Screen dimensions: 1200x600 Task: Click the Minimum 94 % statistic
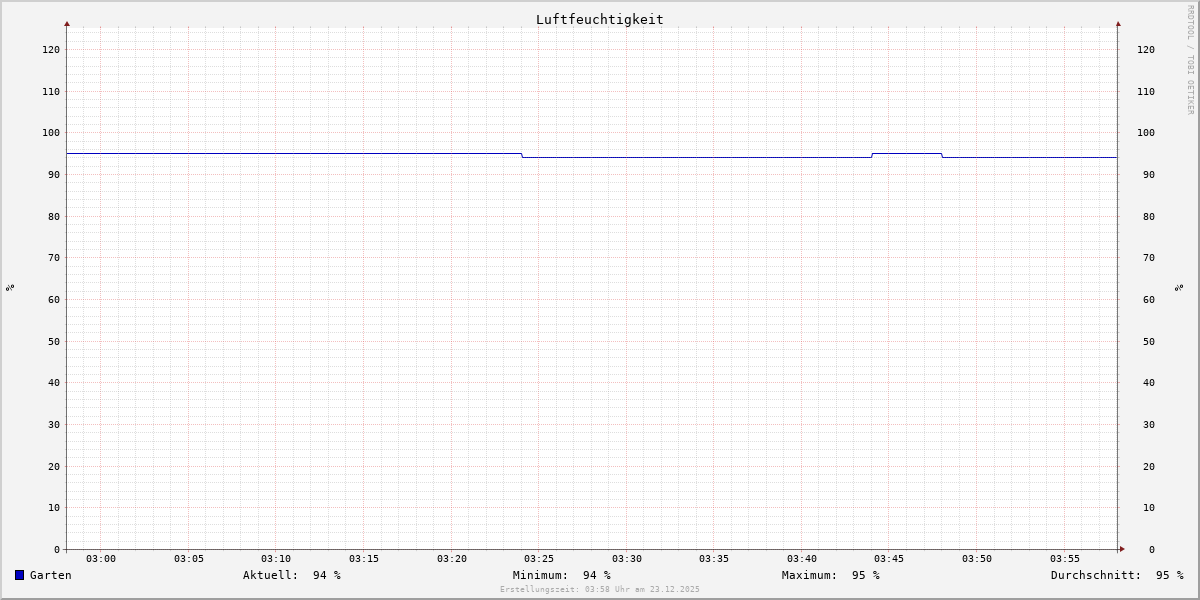(x=562, y=575)
